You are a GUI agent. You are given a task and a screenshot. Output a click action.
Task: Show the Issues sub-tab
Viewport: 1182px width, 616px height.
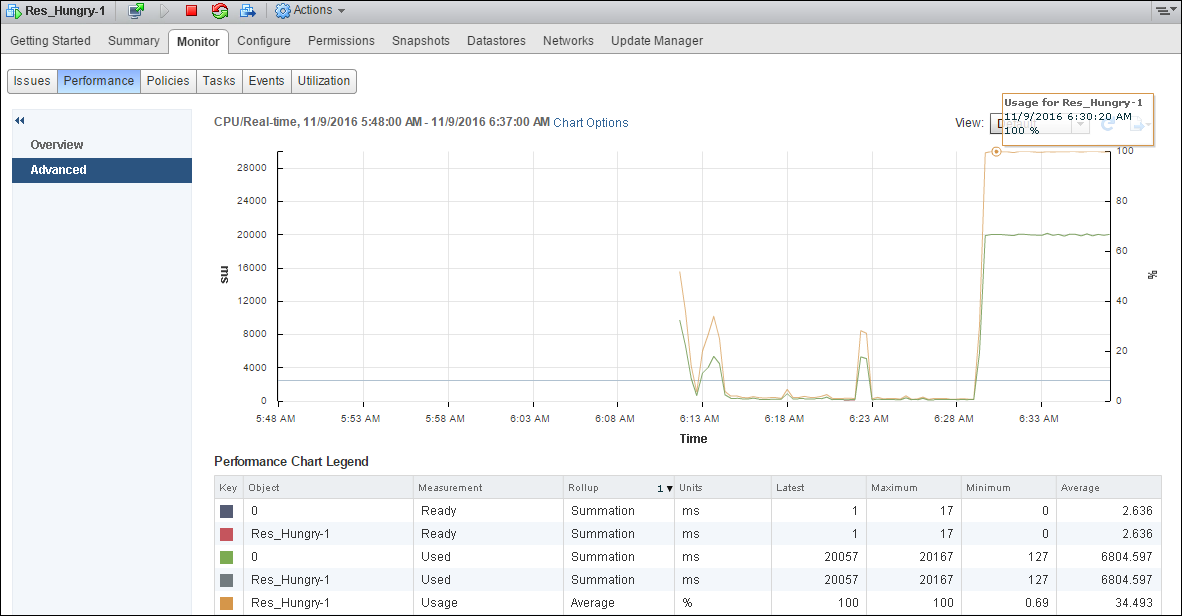click(32, 81)
